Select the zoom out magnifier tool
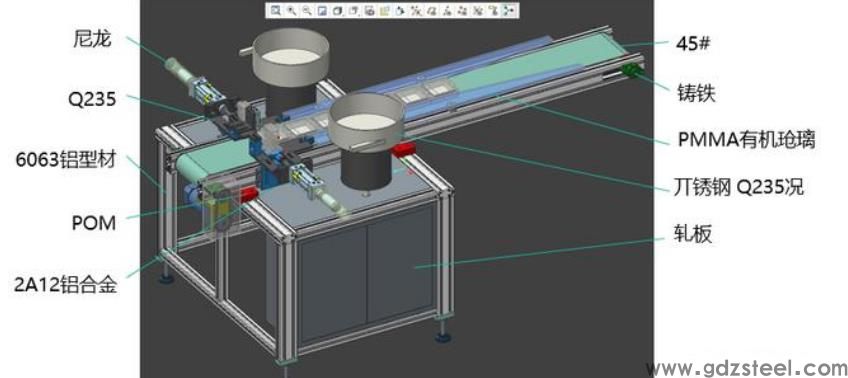The width and height of the screenshot is (848, 378). [x=307, y=10]
